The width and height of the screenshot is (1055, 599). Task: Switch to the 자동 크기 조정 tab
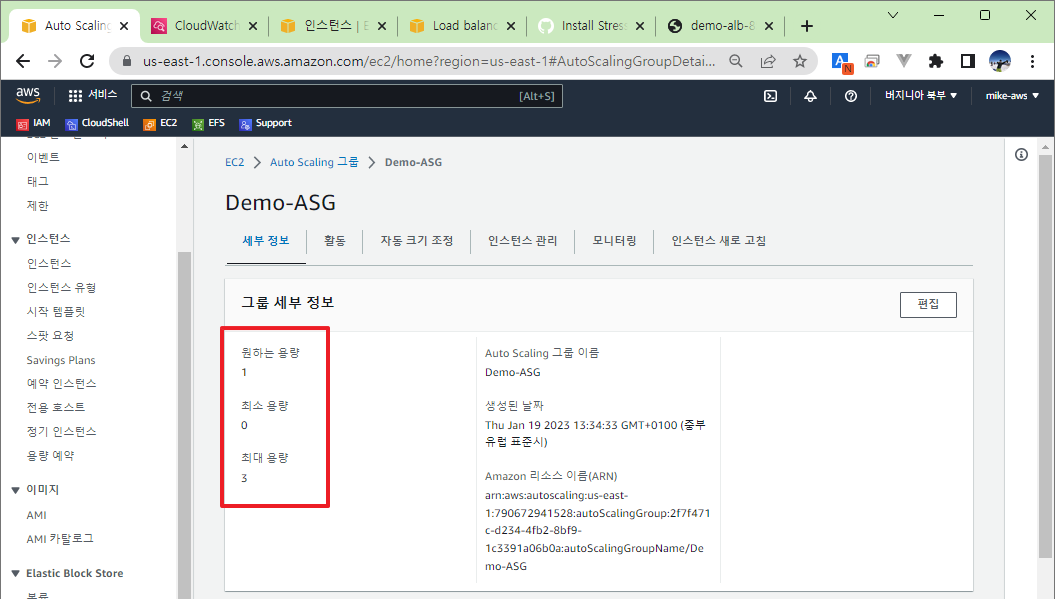click(416, 241)
